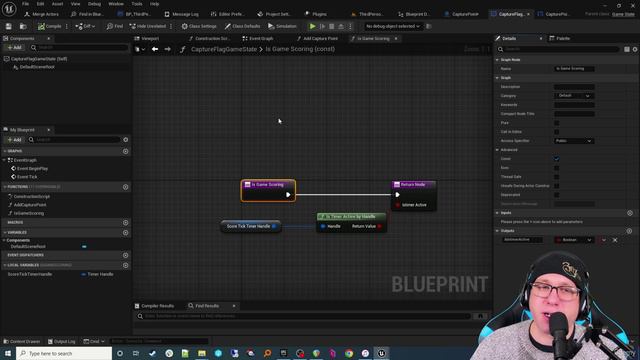
Task: Click the Return Node in graph
Action: [x=414, y=195]
